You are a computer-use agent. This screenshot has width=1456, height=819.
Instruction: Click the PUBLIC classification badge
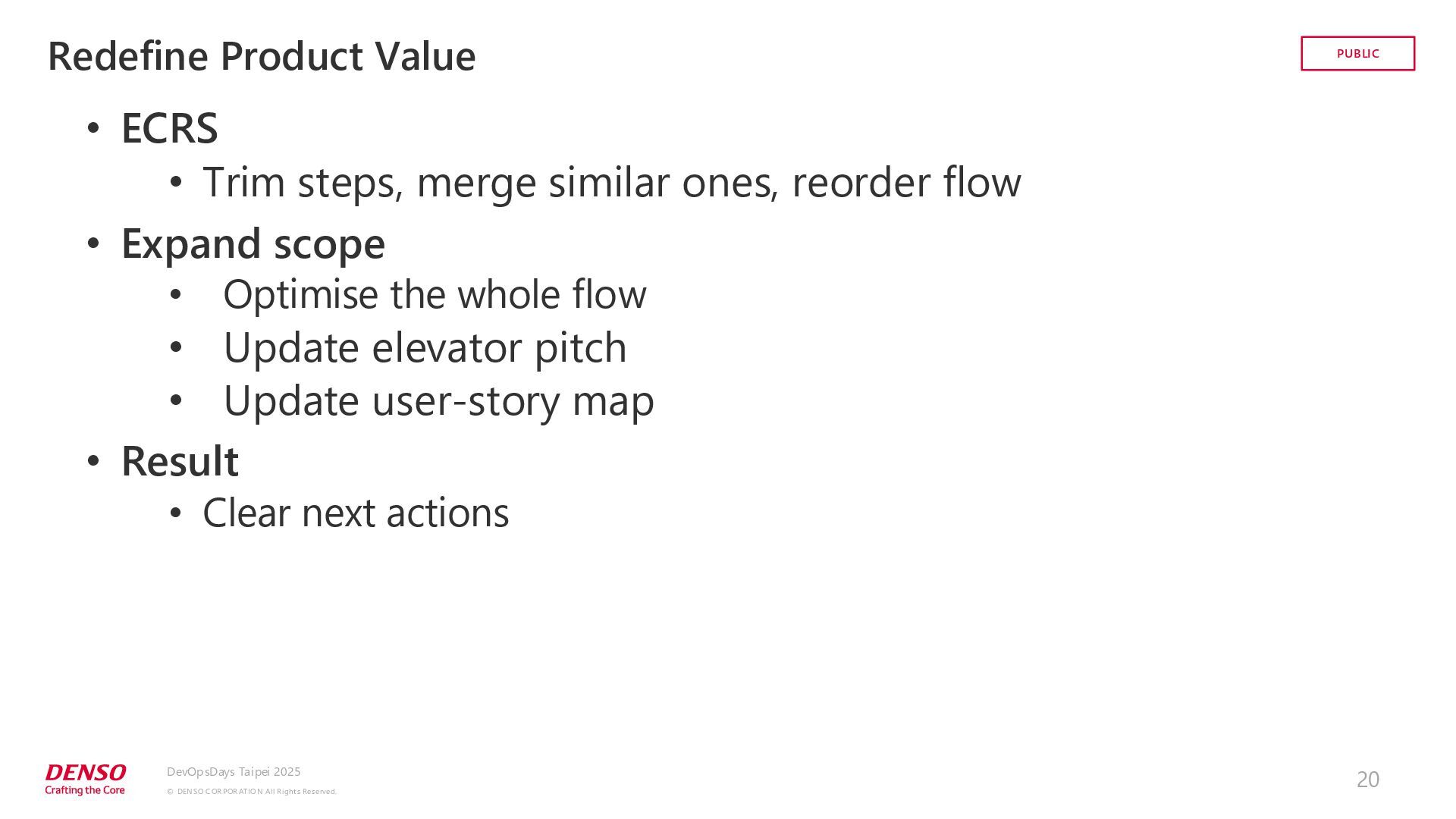(x=1357, y=53)
